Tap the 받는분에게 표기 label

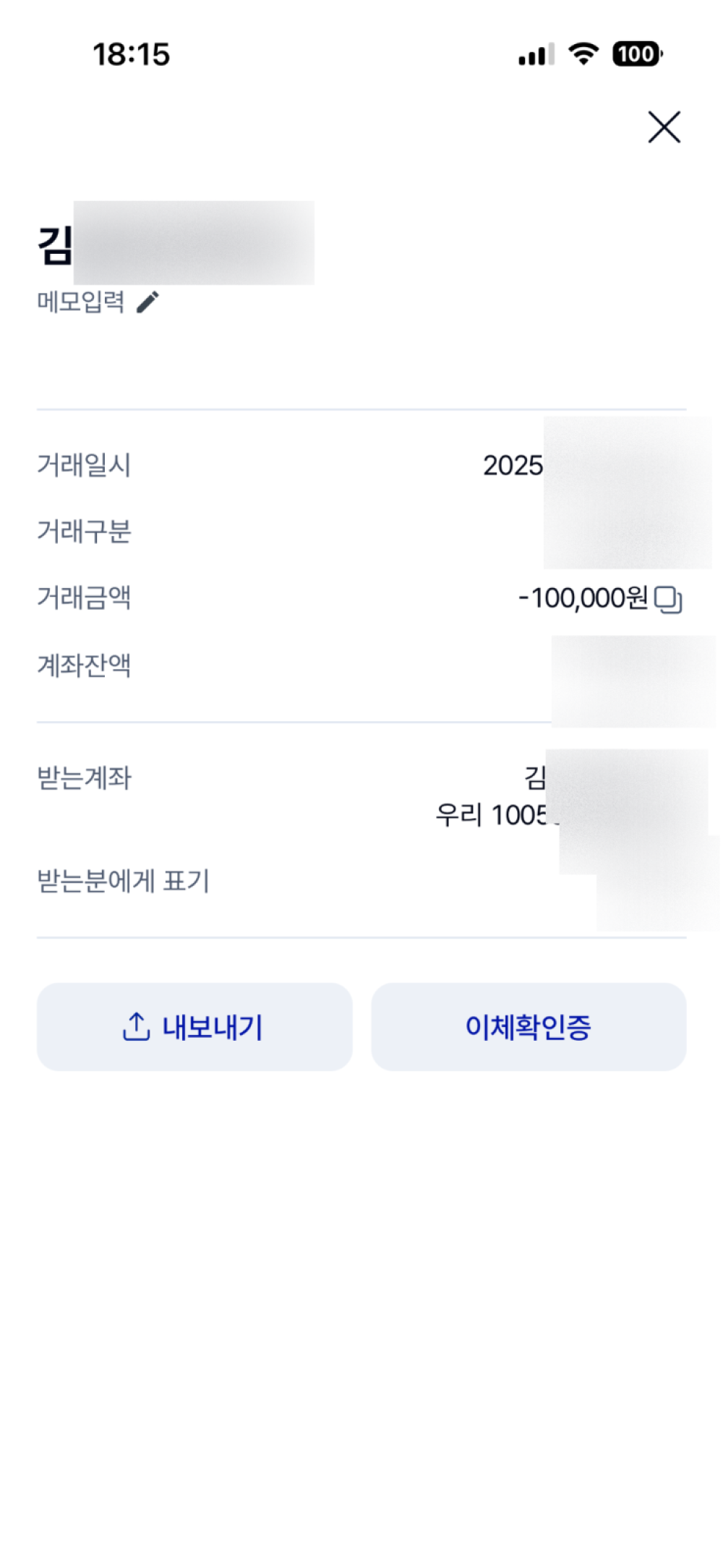tap(123, 882)
